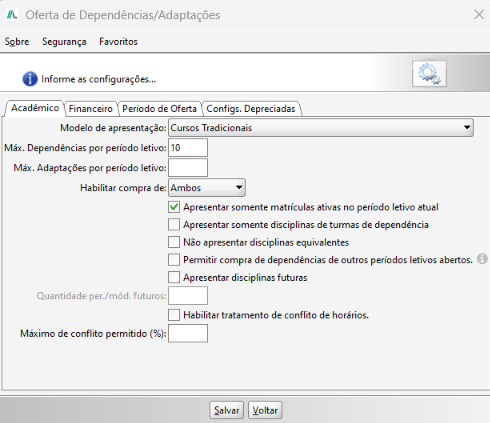The width and height of the screenshot is (490, 423).
Task: Open the Segurança menu
Action: click(64, 42)
